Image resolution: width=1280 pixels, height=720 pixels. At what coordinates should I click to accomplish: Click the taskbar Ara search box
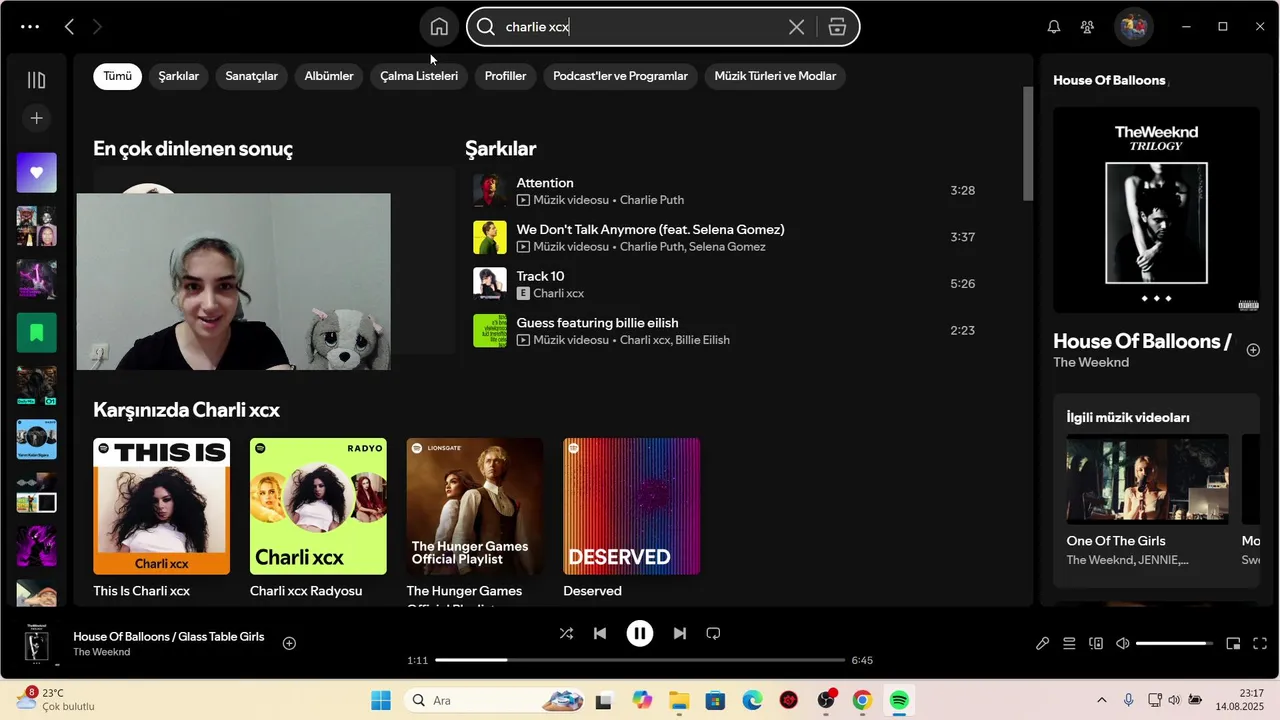[496, 700]
